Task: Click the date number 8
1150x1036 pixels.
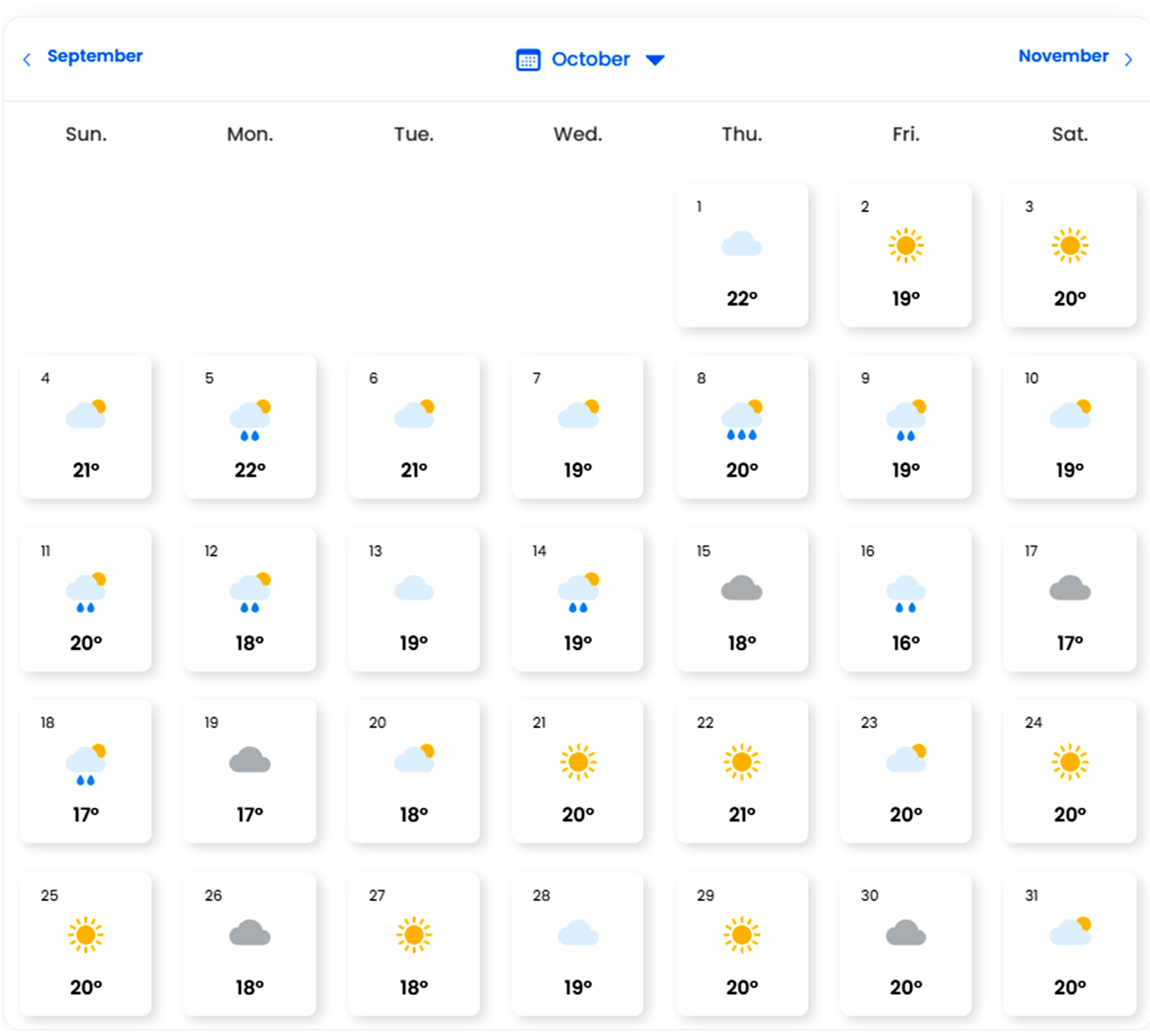Action: pos(701,378)
